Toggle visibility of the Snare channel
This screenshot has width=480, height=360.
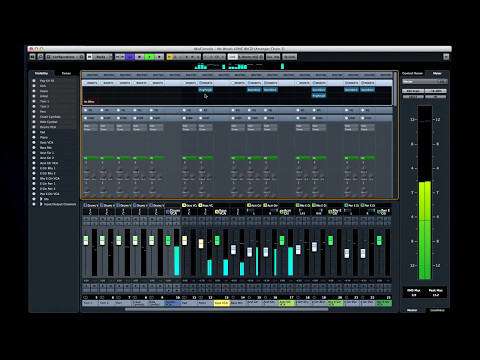(x=34, y=91)
